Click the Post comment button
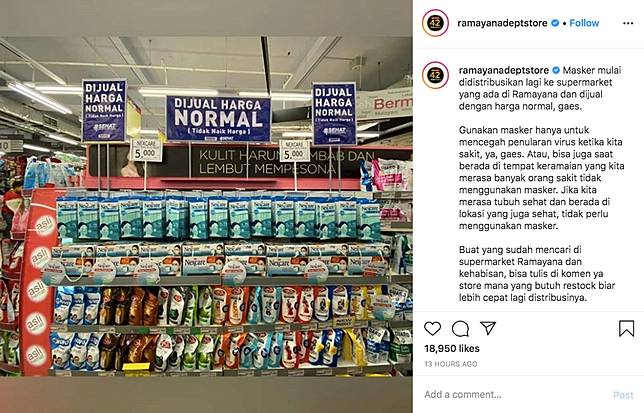The width and height of the screenshot is (644, 413). (x=623, y=395)
